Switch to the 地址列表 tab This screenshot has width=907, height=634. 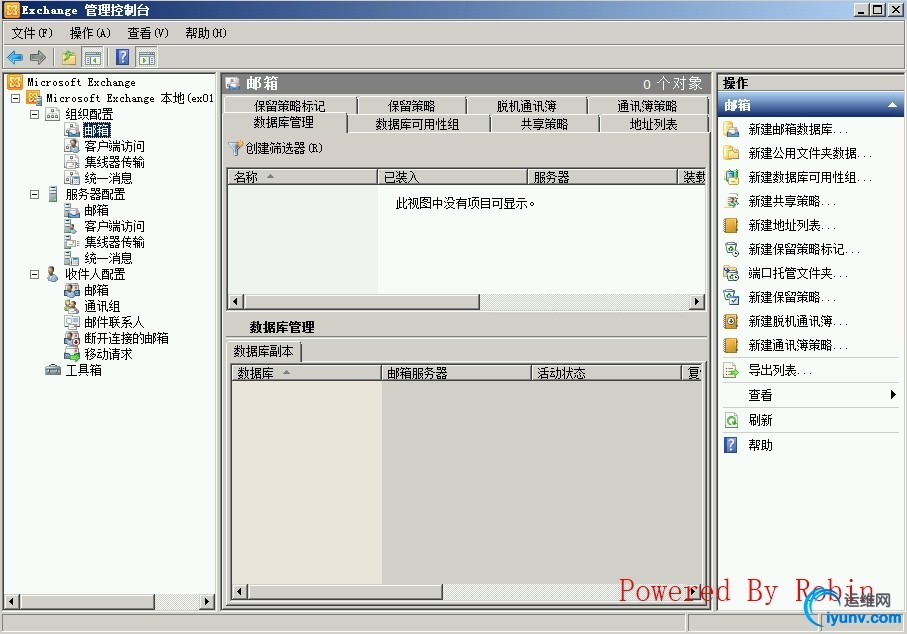click(654, 124)
